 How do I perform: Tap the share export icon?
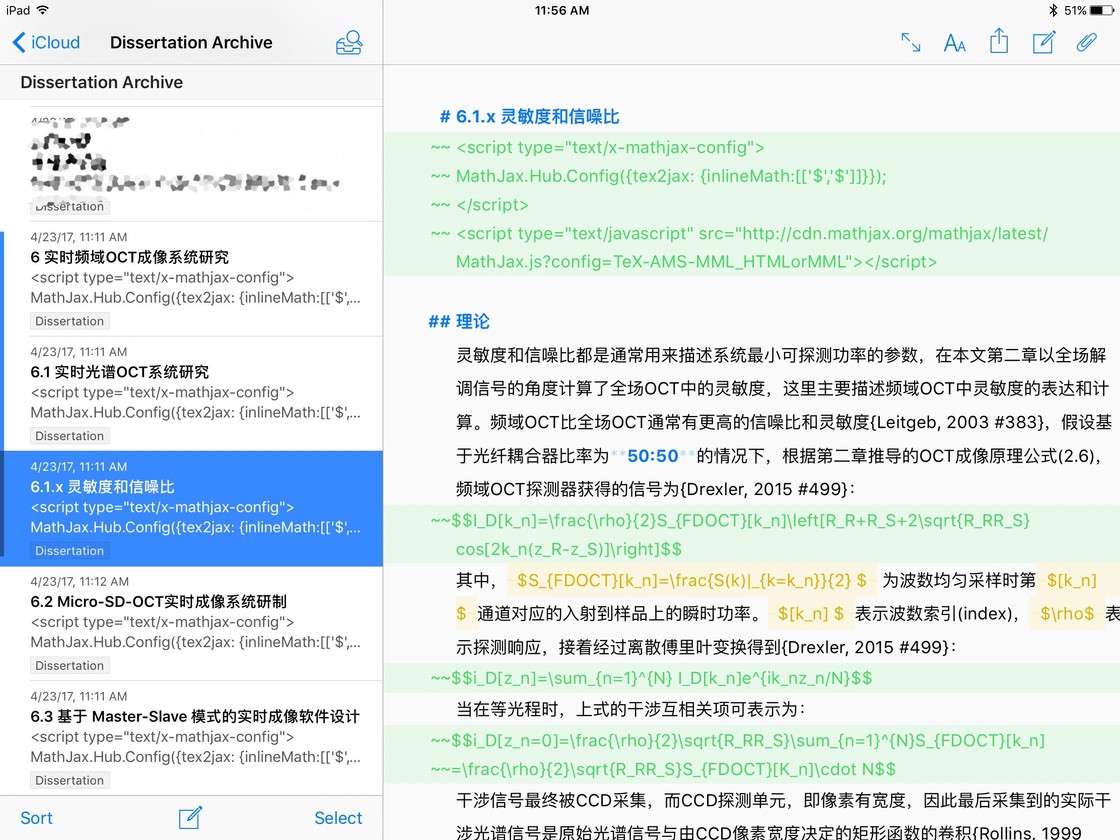click(999, 41)
